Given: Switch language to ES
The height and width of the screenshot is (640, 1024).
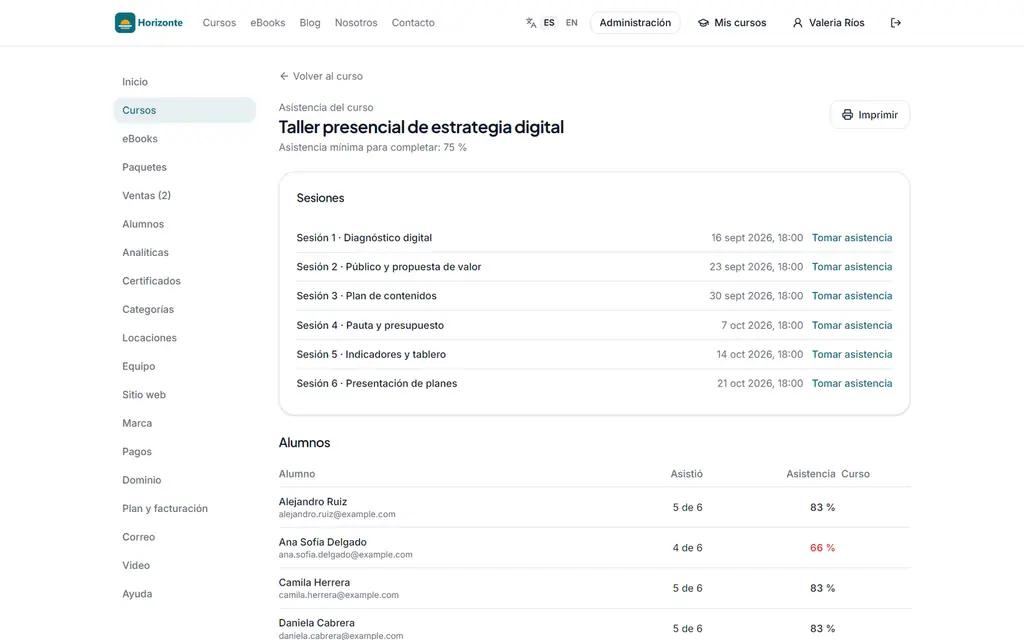Looking at the screenshot, I should tap(549, 23).
